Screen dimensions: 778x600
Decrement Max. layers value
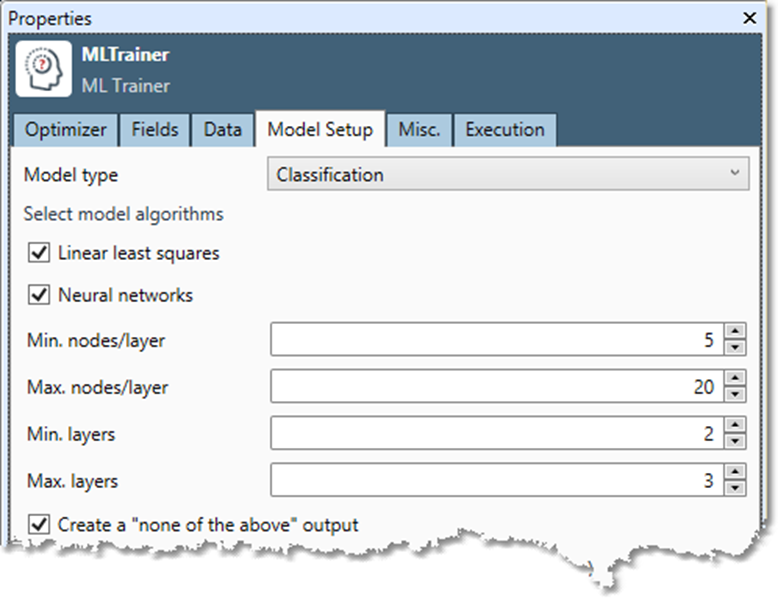pyautogui.click(x=735, y=488)
